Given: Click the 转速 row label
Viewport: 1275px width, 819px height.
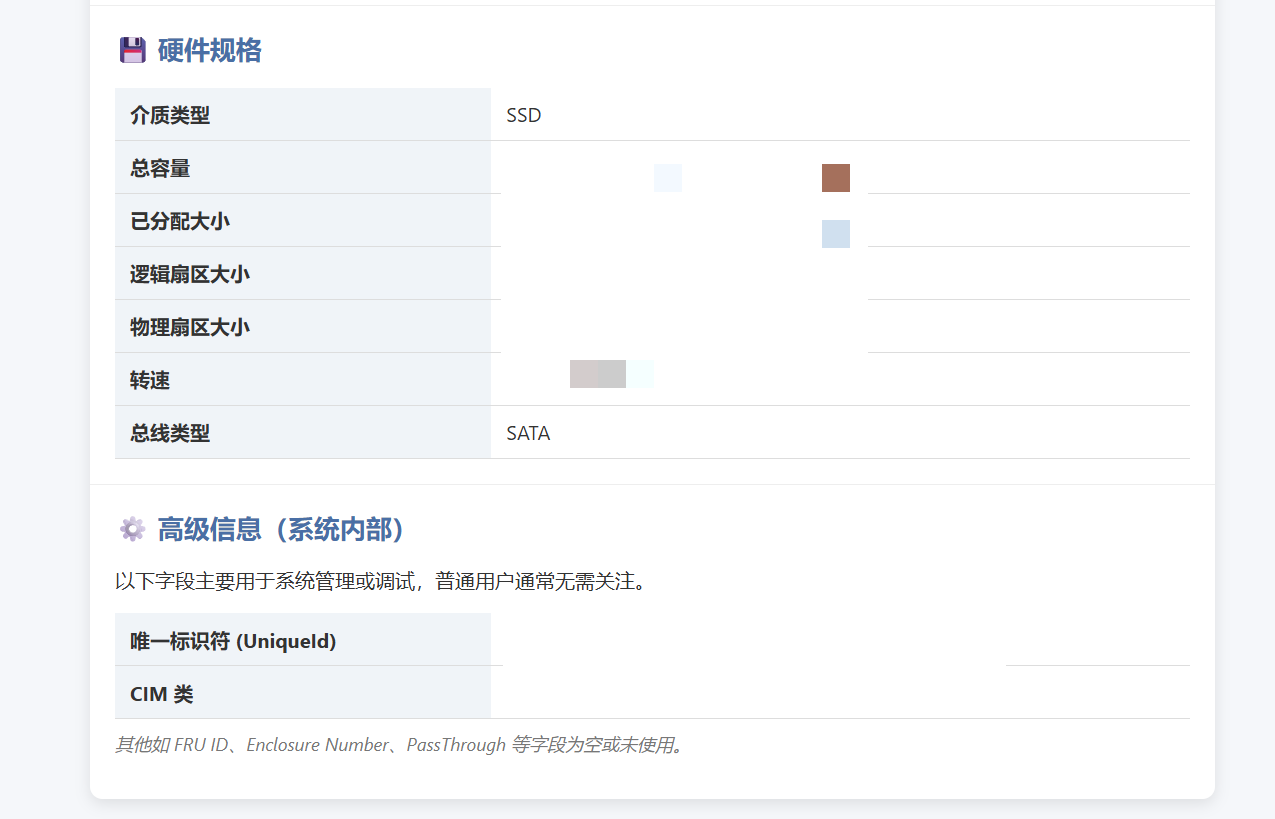Looking at the screenshot, I should coord(303,380).
